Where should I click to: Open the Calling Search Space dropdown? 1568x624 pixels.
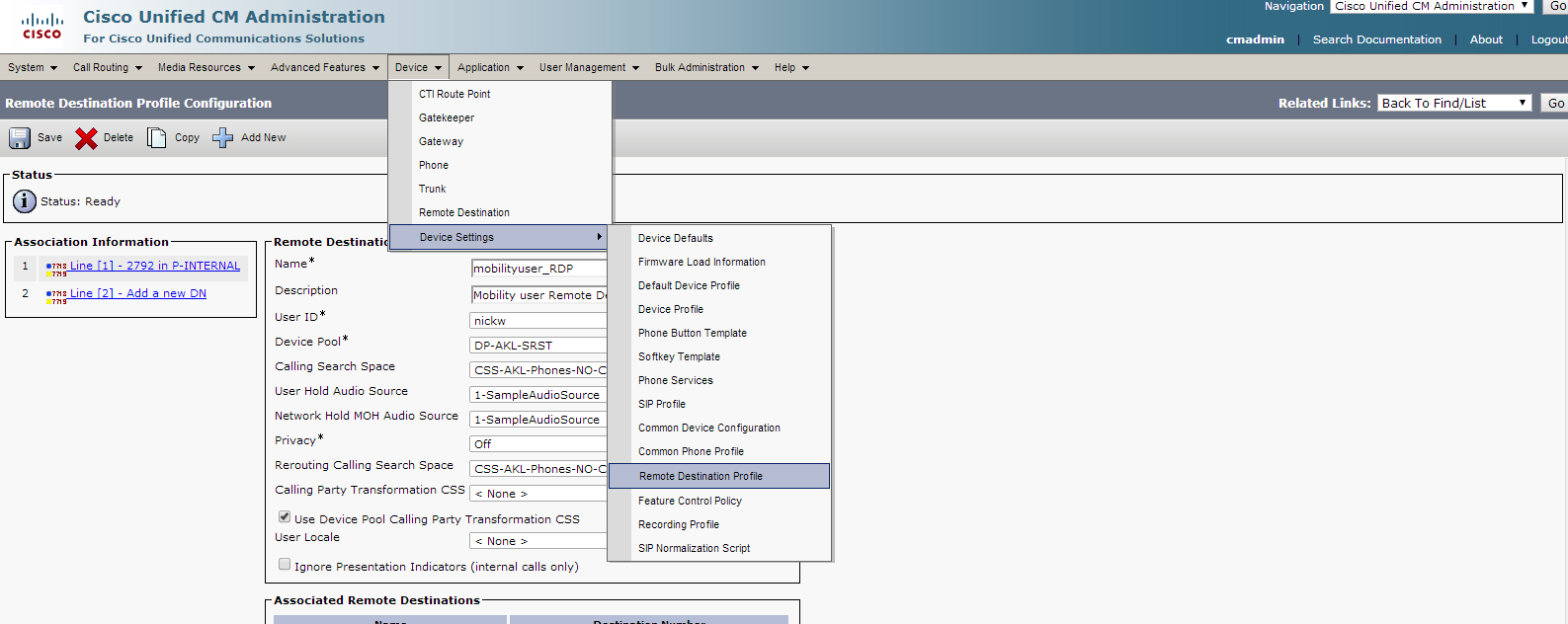click(x=537, y=370)
